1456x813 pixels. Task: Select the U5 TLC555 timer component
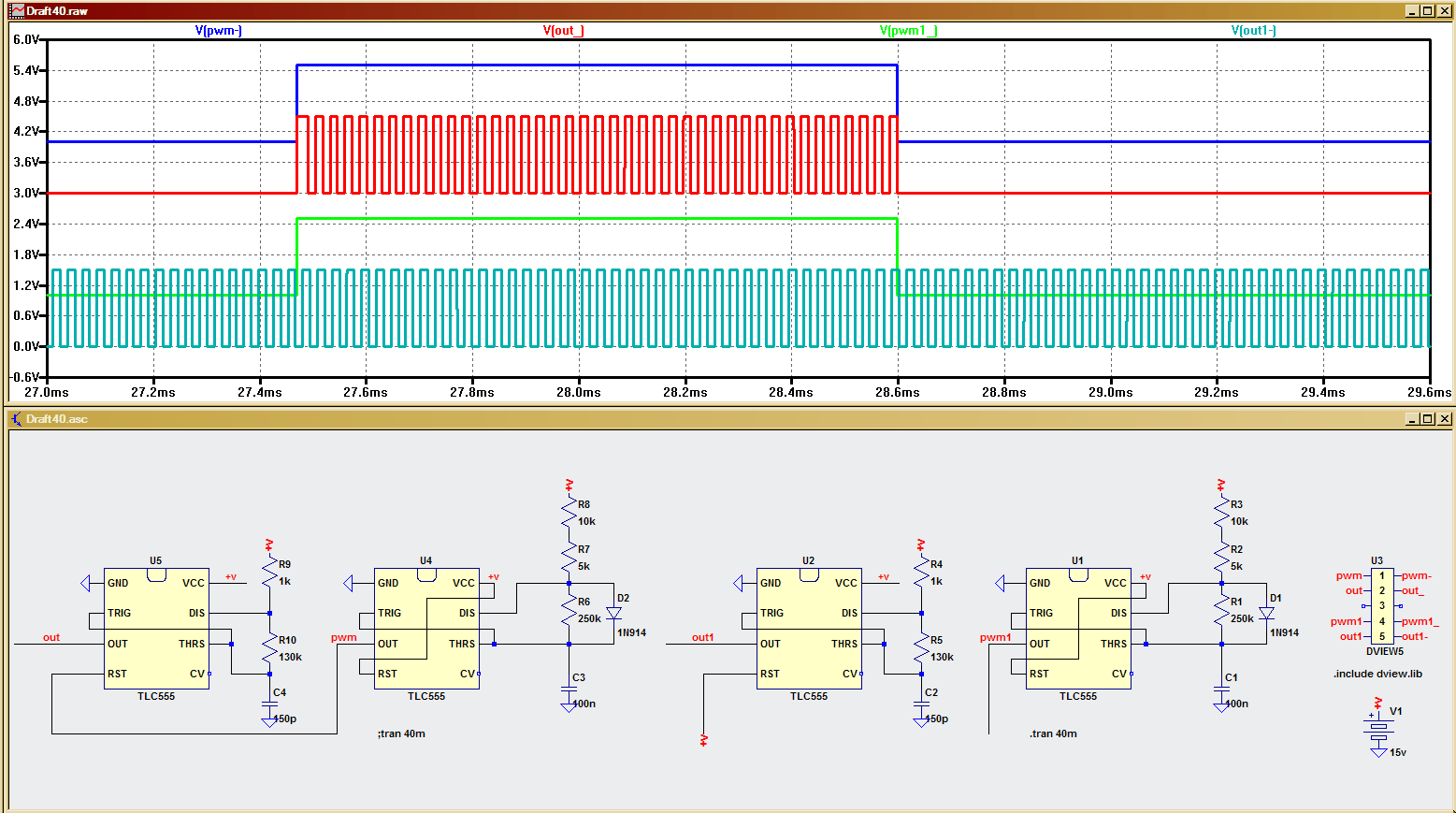pyautogui.click(x=156, y=629)
